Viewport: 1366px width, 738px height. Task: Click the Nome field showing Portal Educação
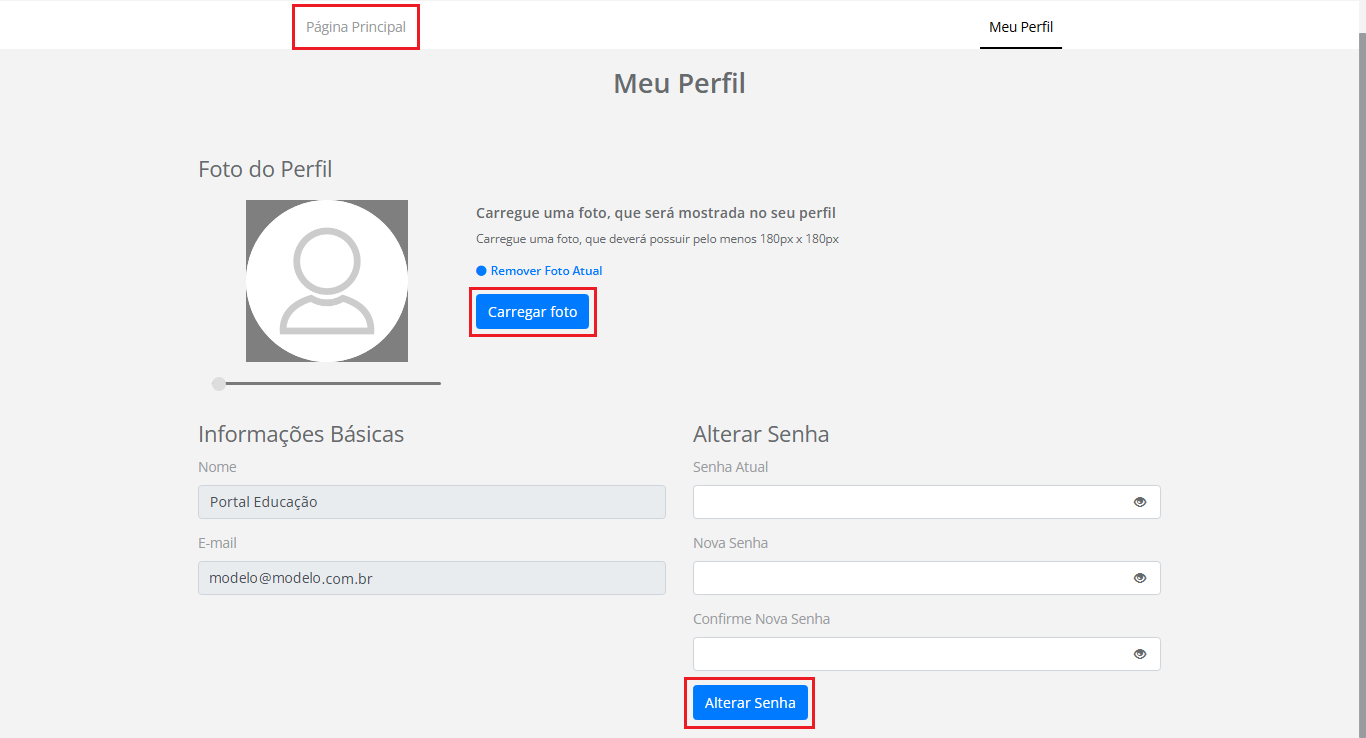point(431,502)
